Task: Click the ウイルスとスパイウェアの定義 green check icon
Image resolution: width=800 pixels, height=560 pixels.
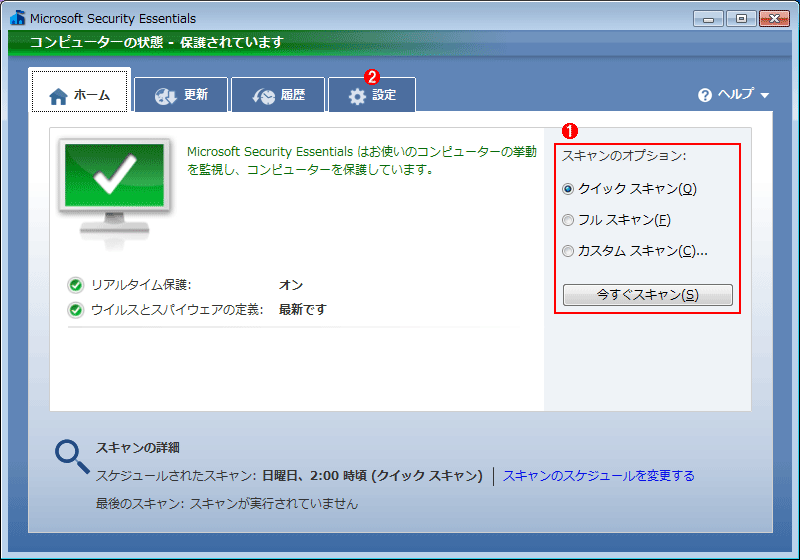Action: pos(76,310)
